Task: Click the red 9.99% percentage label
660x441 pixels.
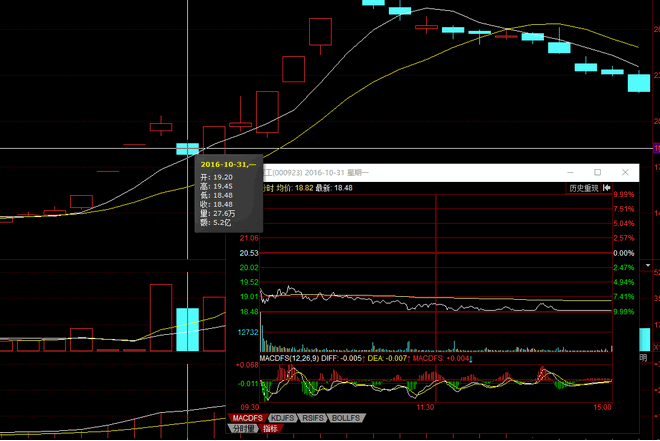Action: point(624,194)
